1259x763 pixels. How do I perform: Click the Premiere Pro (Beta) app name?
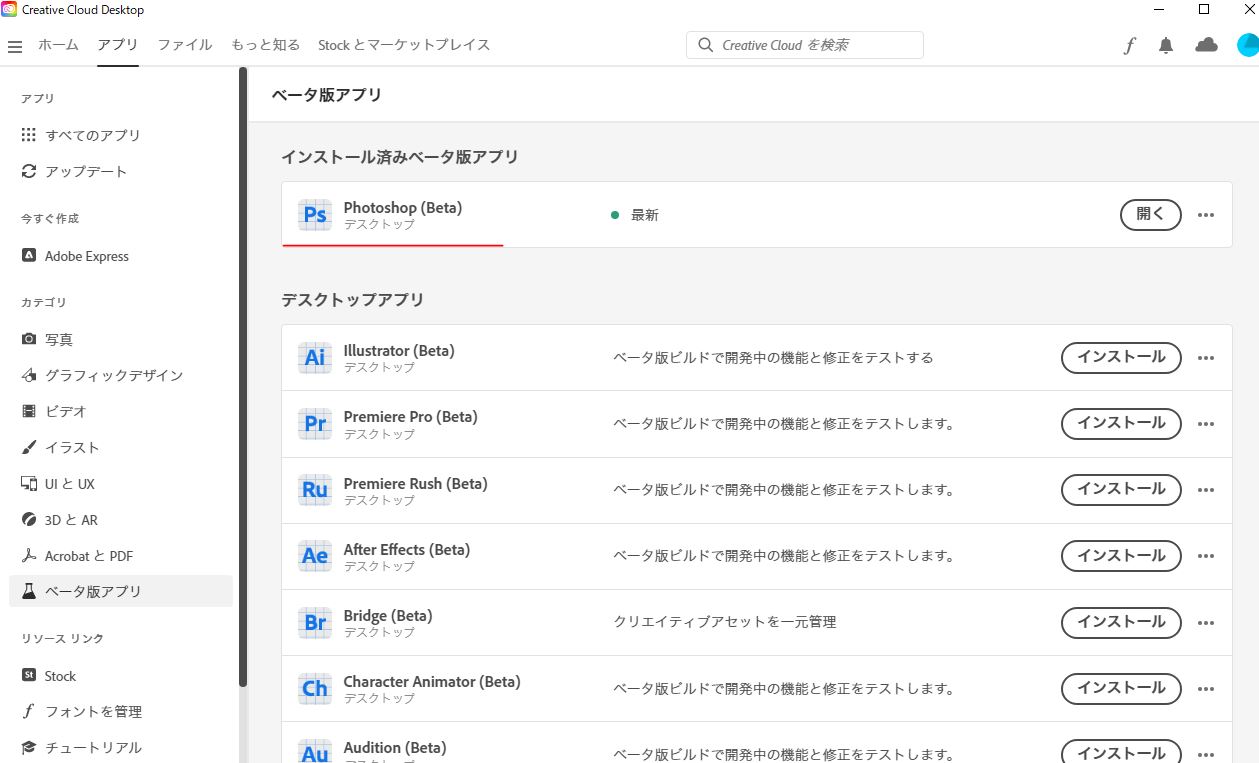(411, 417)
